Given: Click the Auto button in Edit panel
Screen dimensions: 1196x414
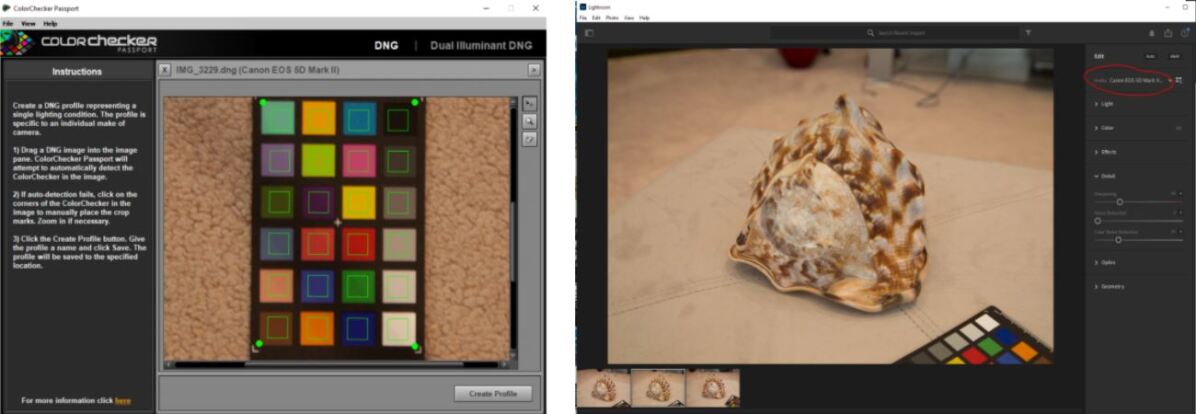Looking at the screenshot, I should tap(1150, 56).
